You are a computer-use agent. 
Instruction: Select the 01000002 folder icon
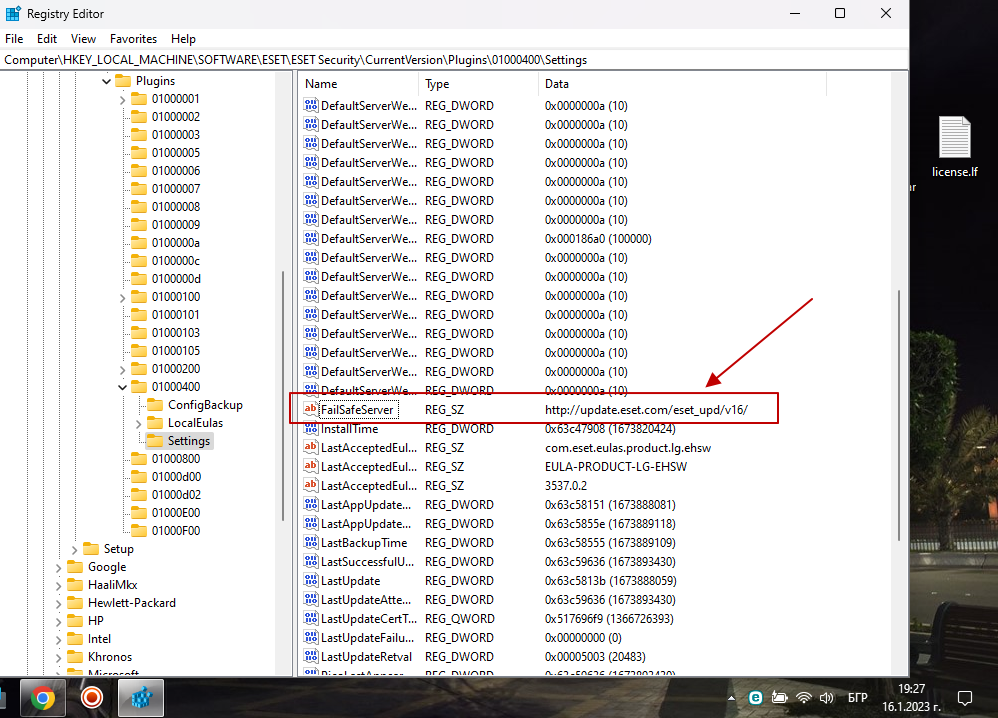[139, 116]
